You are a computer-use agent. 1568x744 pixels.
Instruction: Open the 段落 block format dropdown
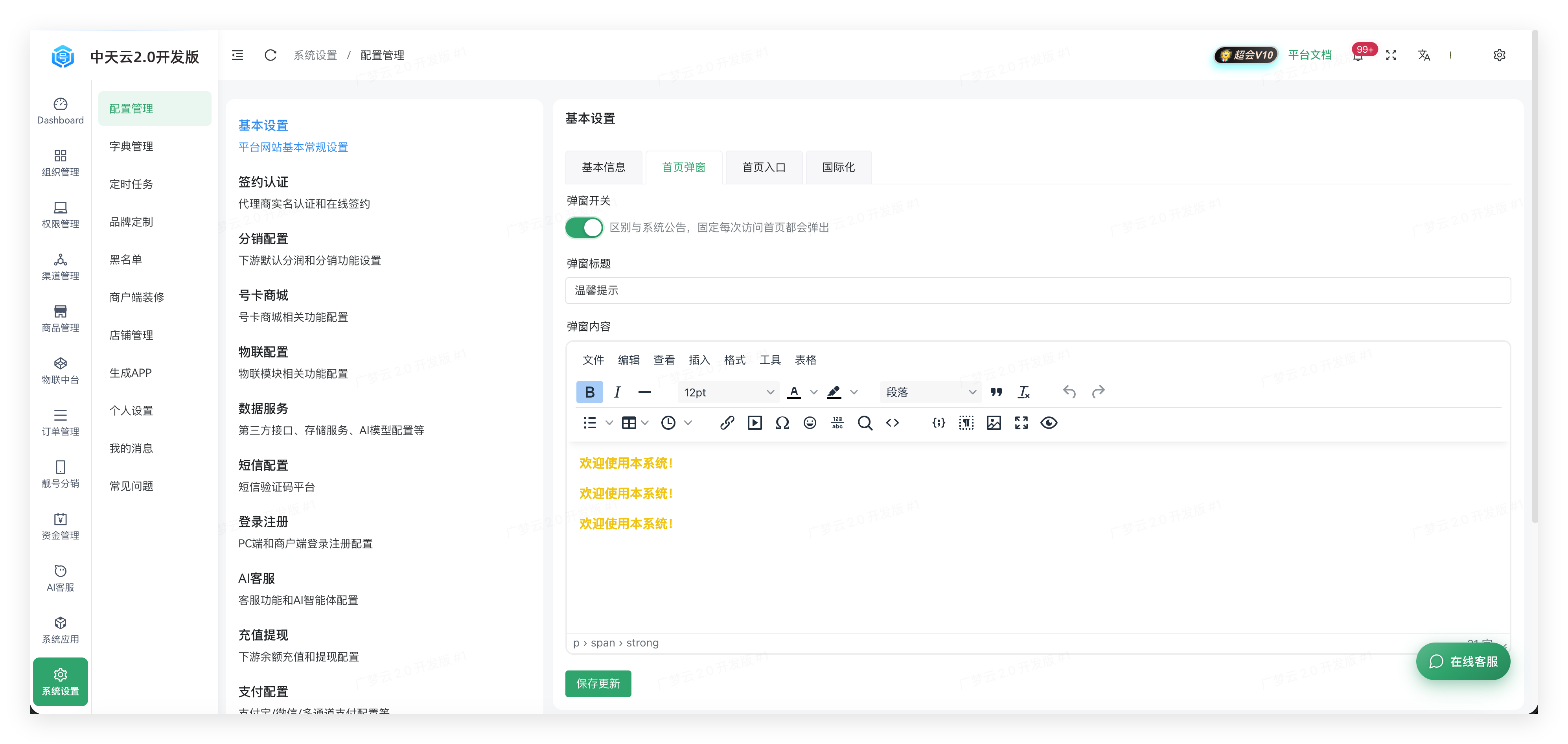[931, 392]
